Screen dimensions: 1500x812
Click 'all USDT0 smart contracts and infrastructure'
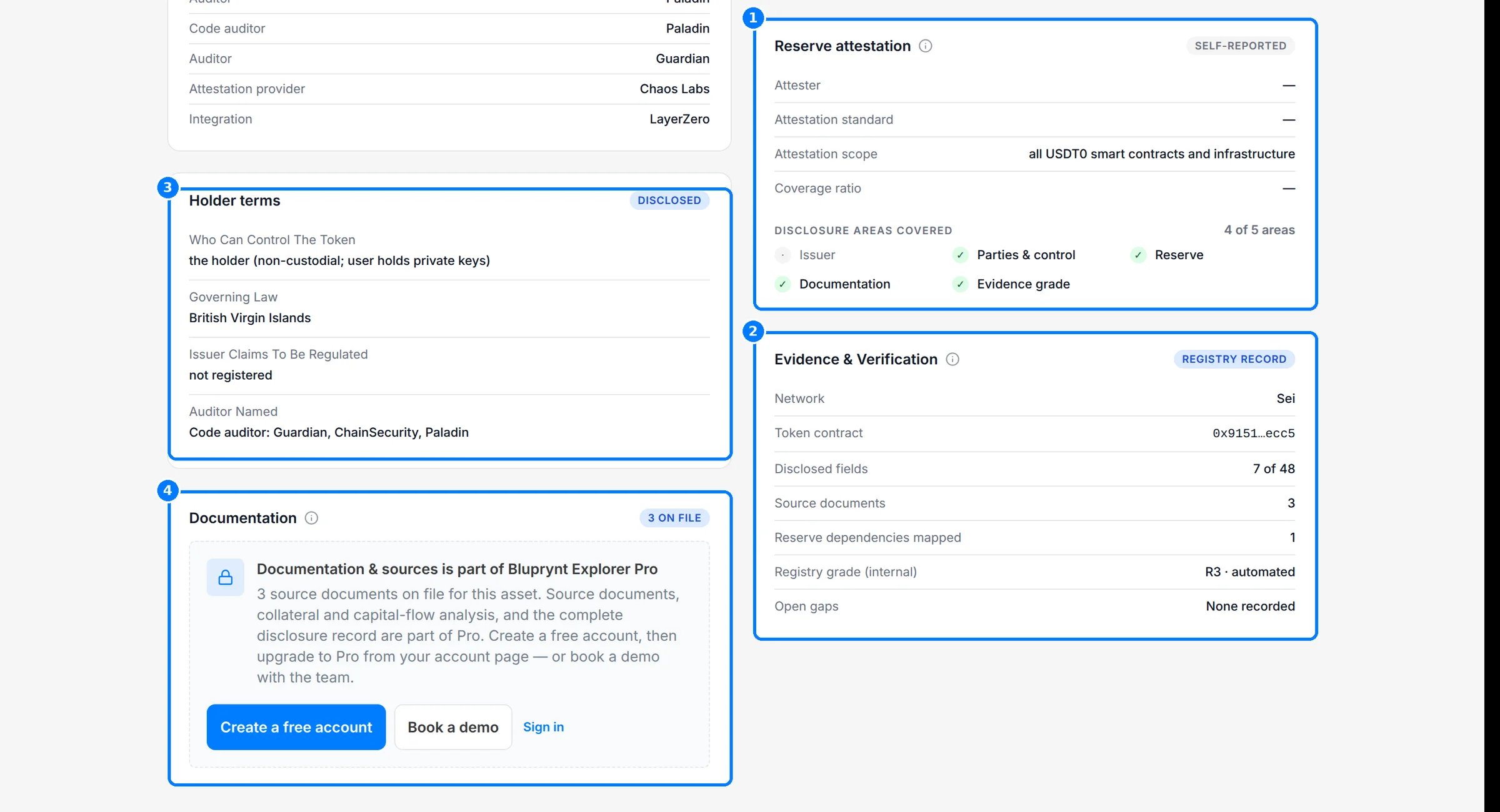point(1162,154)
